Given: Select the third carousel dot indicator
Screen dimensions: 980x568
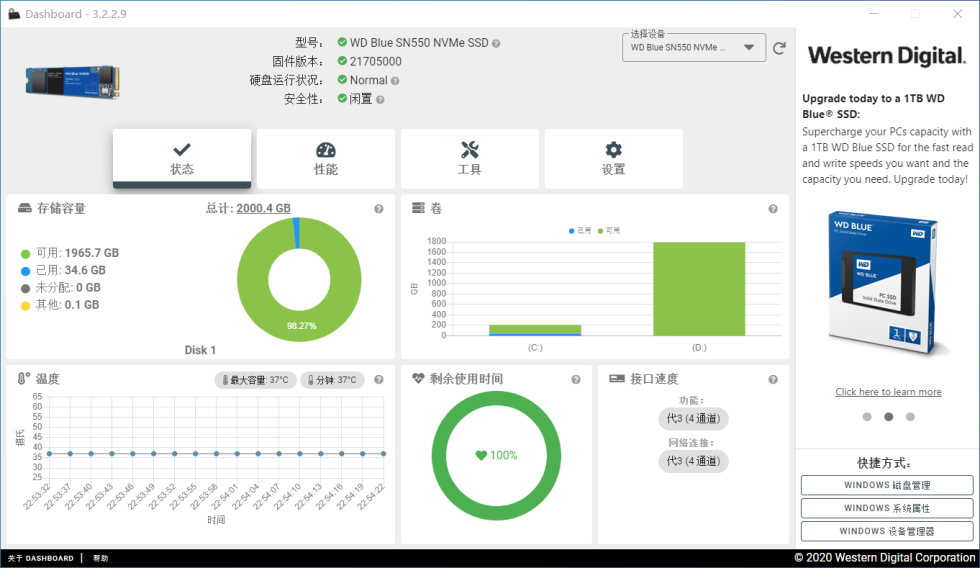Looking at the screenshot, I should tap(910, 417).
